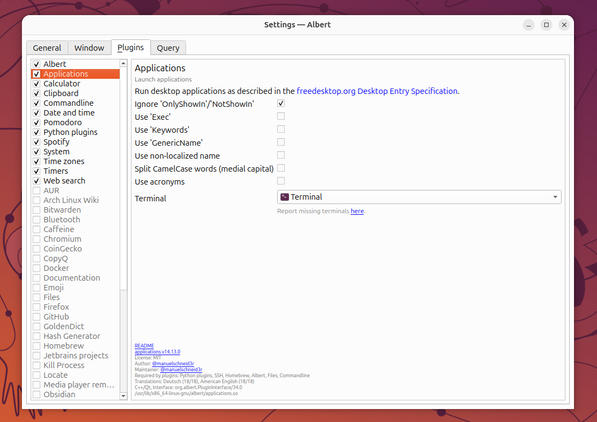
Task: Select the System plugin entry
Action: point(75,152)
